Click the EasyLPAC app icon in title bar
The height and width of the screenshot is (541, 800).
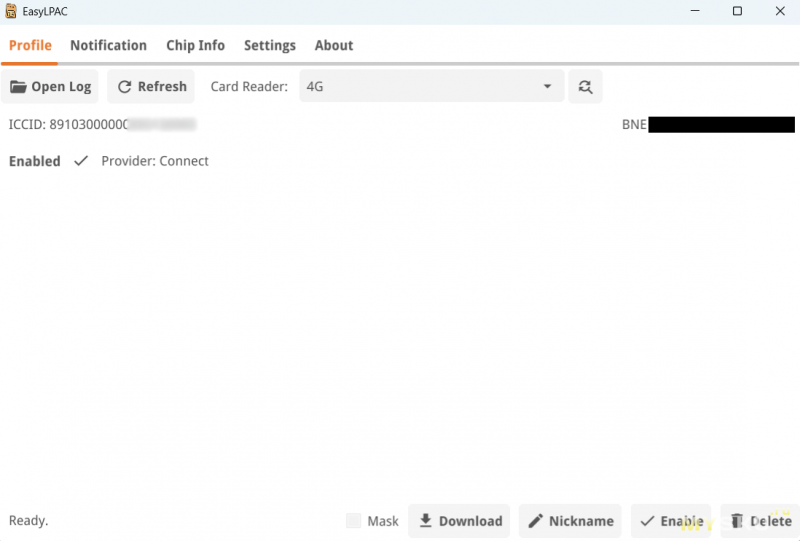point(11,12)
